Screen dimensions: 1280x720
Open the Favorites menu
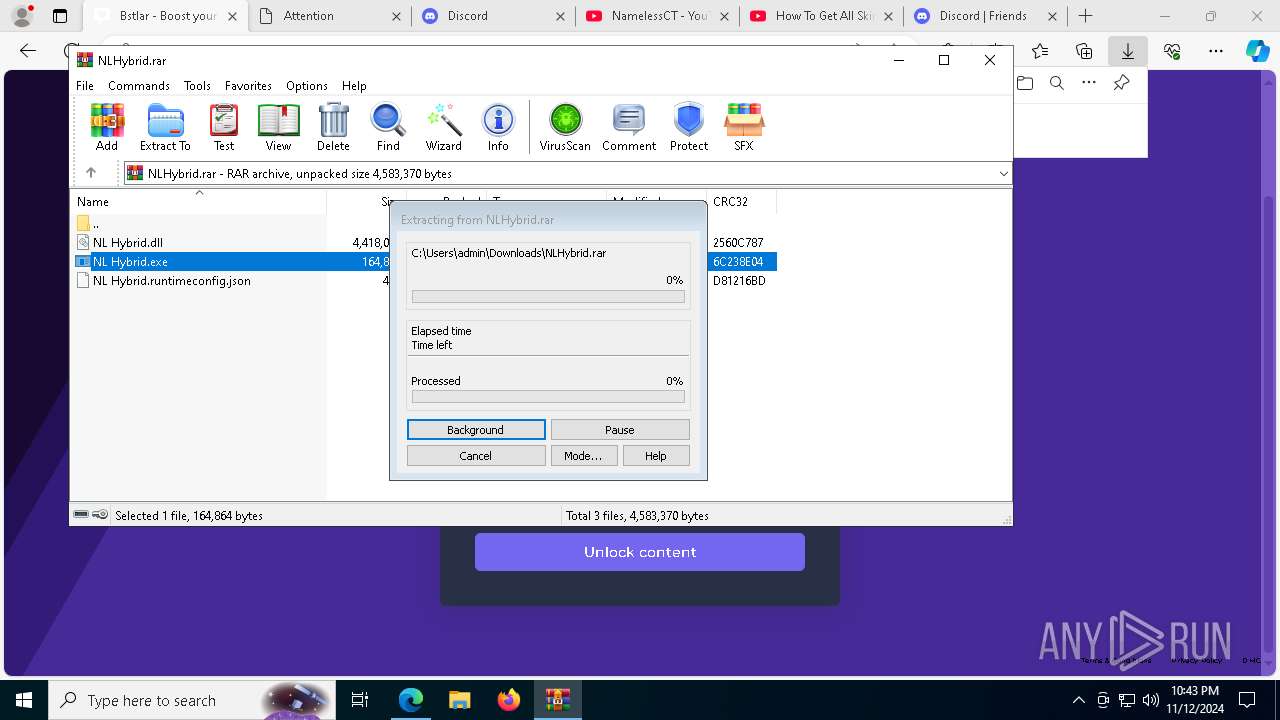[x=248, y=86]
